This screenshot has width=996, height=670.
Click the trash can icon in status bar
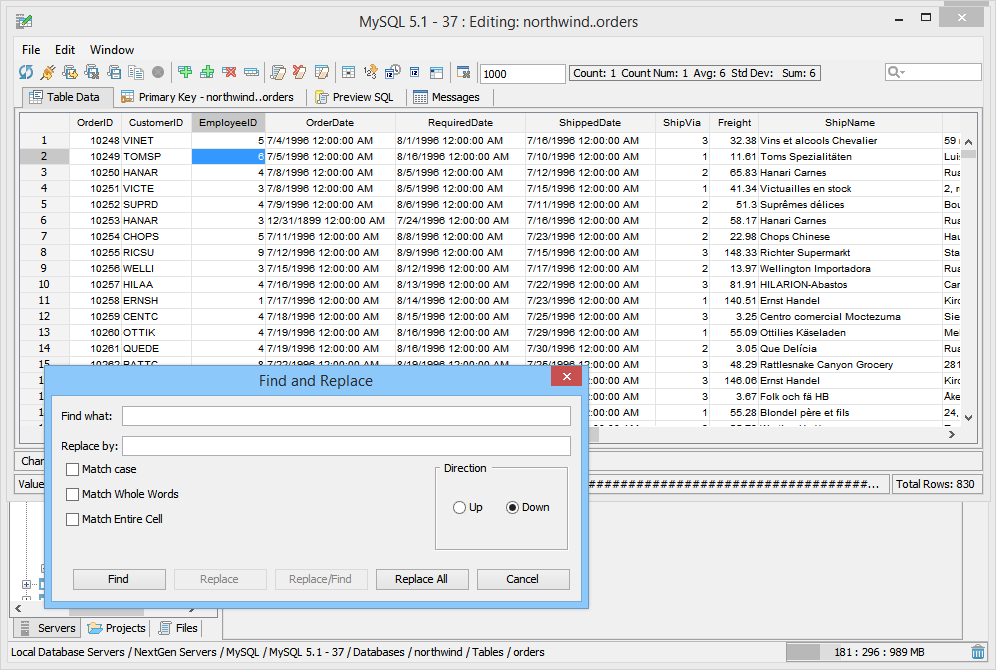[978, 652]
